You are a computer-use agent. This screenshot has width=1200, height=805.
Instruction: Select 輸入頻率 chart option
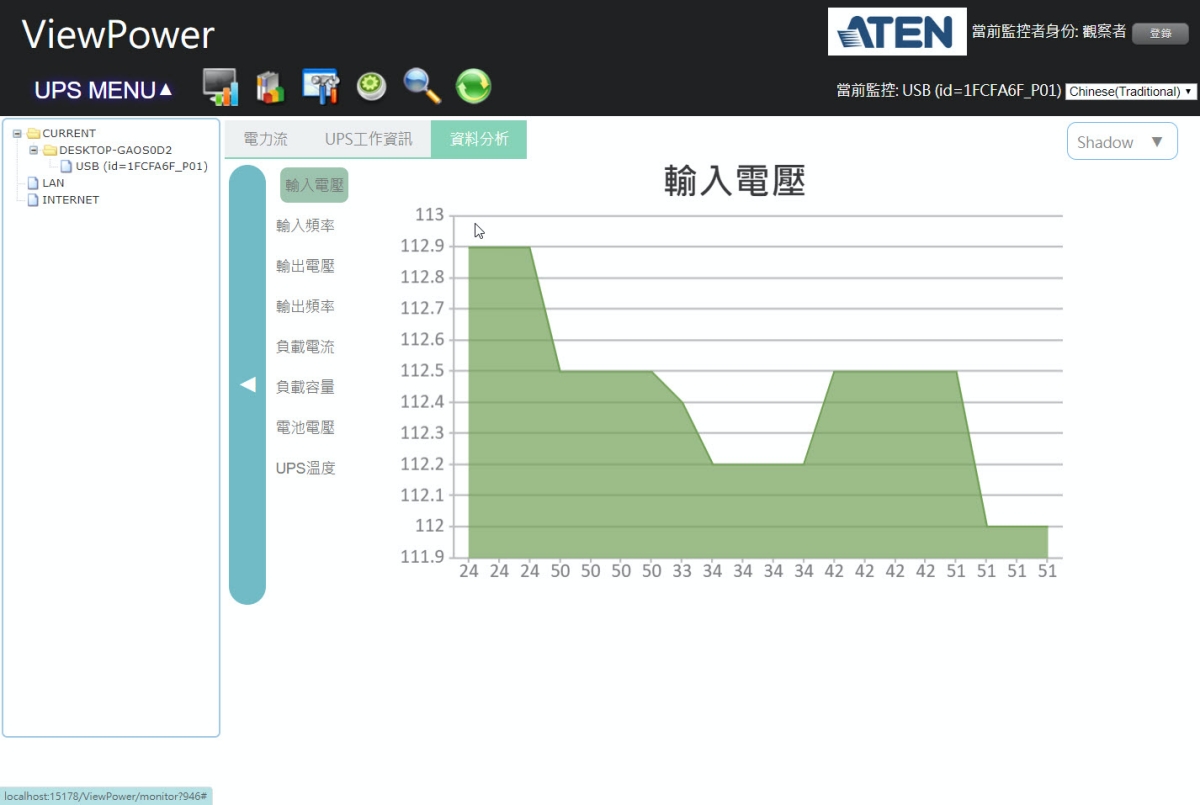[305, 226]
